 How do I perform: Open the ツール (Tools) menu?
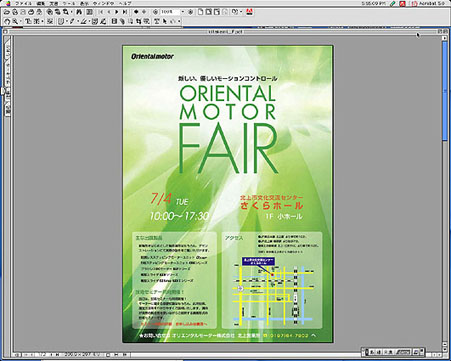(69, 3)
